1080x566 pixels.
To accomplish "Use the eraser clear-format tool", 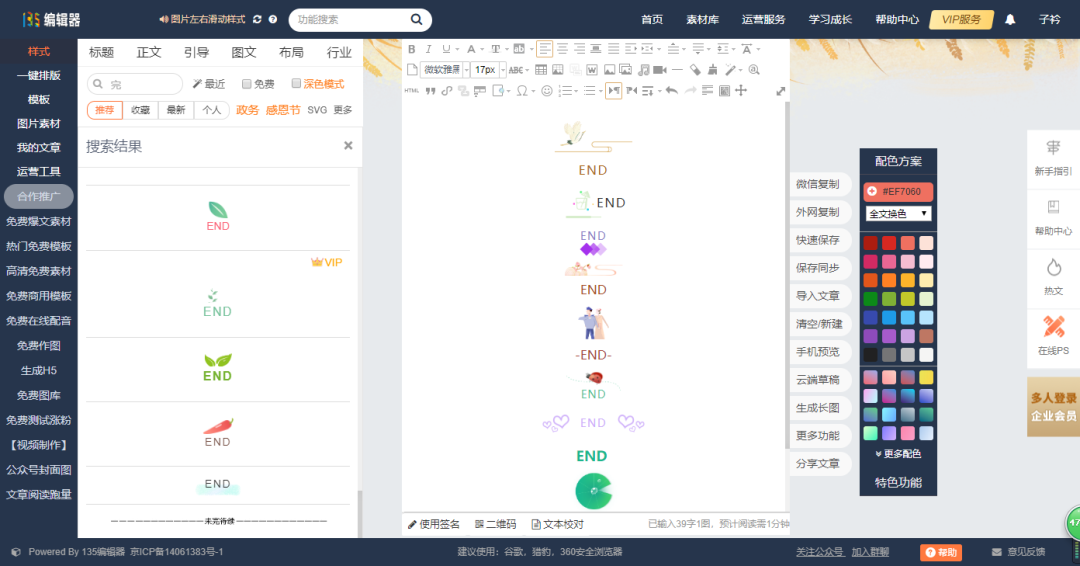I will [x=695, y=70].
